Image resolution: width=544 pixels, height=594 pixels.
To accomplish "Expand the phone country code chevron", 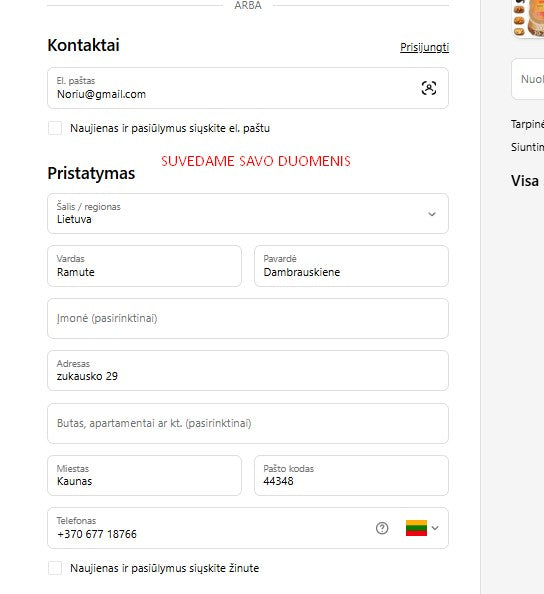I will click(435, 528).
